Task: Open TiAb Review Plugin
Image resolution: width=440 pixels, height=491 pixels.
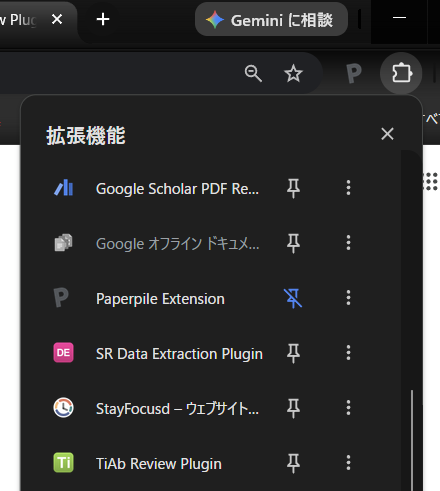Action: coord(159,464)
